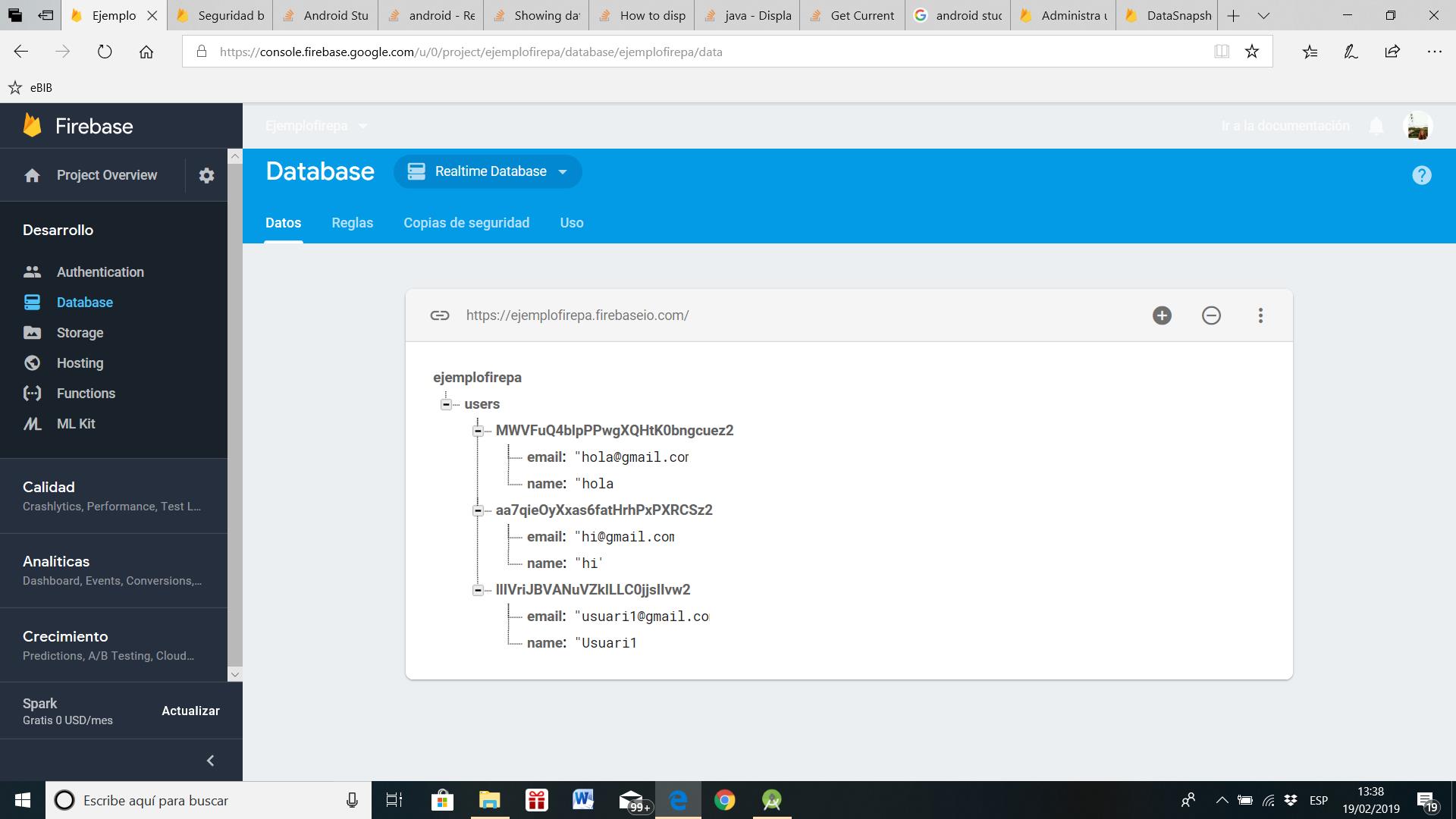
Task: Select the Database sidebar icon
Action: tap(32, 302)
